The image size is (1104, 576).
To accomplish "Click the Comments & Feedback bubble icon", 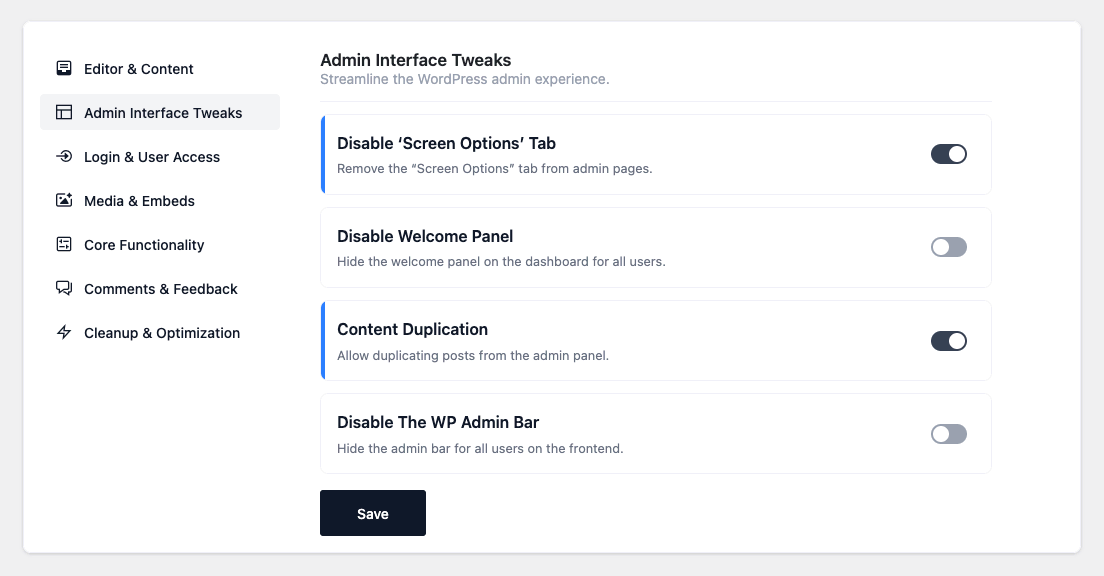I will pyautogui.click(x=64, y=289).
